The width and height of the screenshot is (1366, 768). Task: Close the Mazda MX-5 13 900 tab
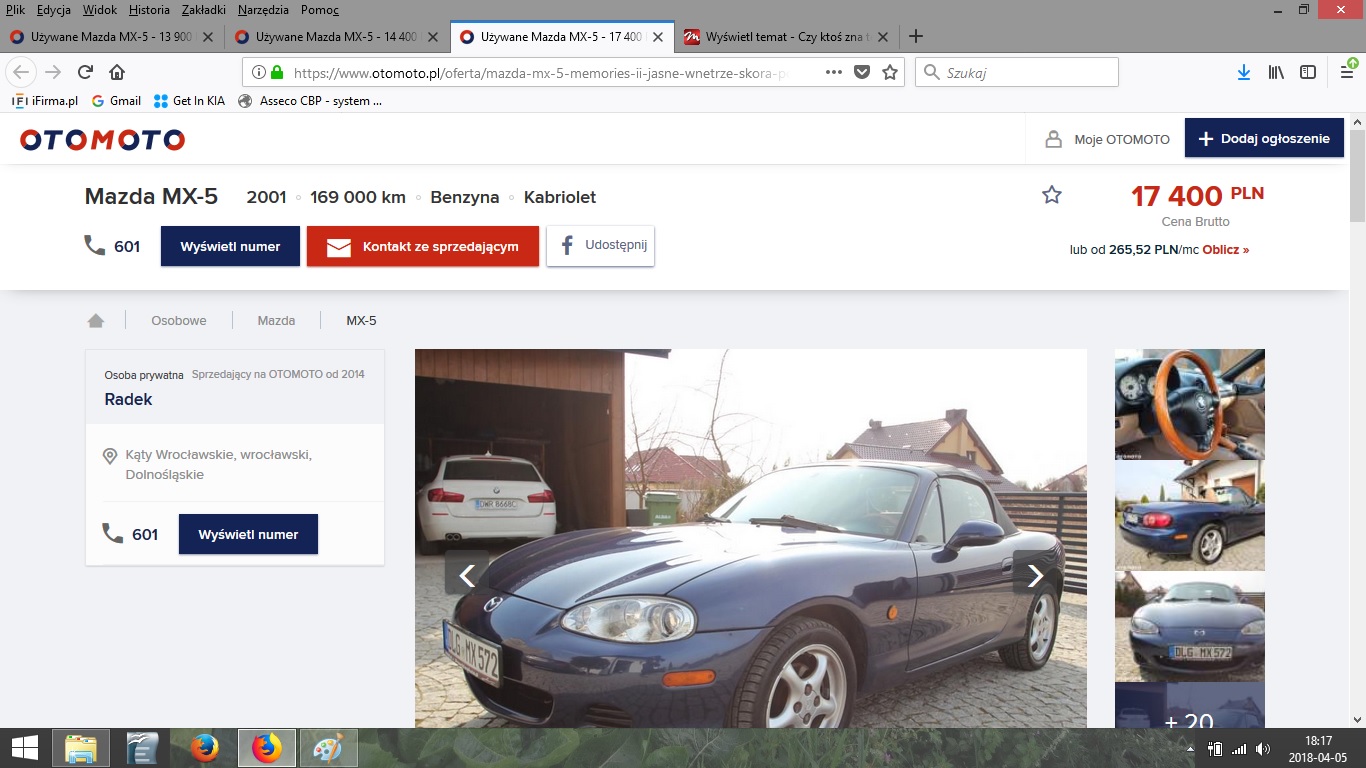(208, 36)
